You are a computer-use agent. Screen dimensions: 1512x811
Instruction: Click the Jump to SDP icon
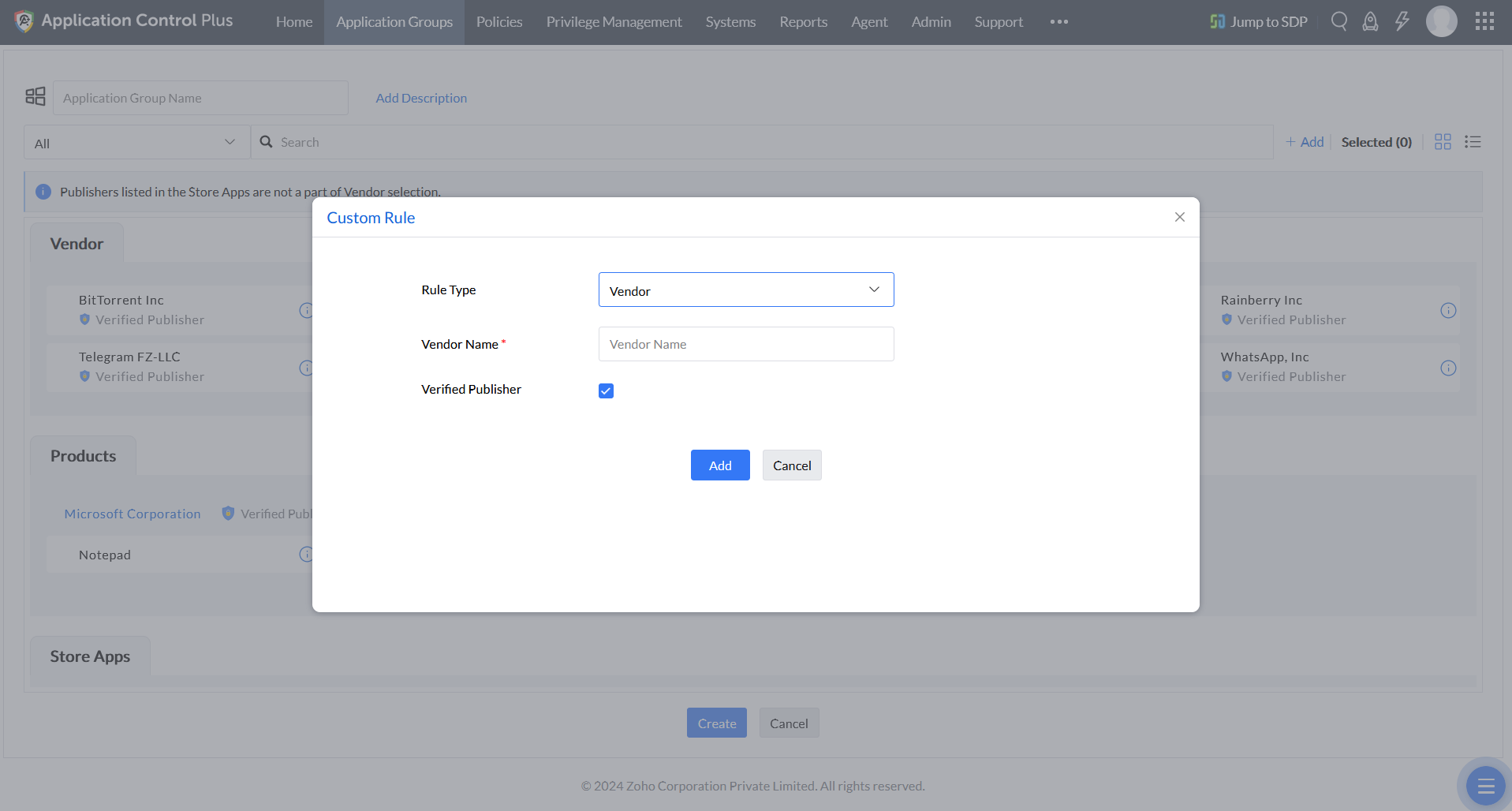(1217, 21)
